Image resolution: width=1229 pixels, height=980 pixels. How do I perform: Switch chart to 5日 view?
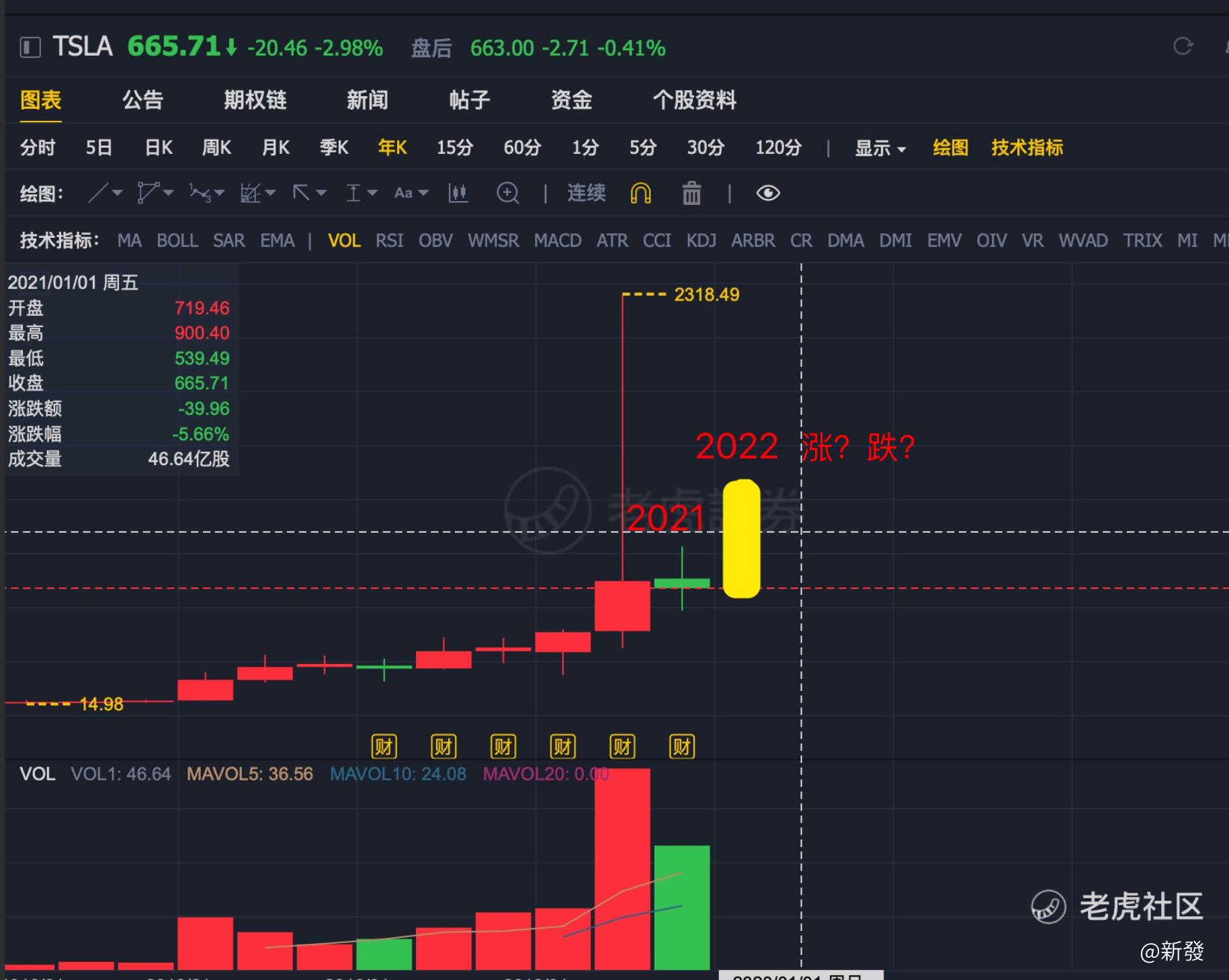pyautogui.click(x=99, y=148)
